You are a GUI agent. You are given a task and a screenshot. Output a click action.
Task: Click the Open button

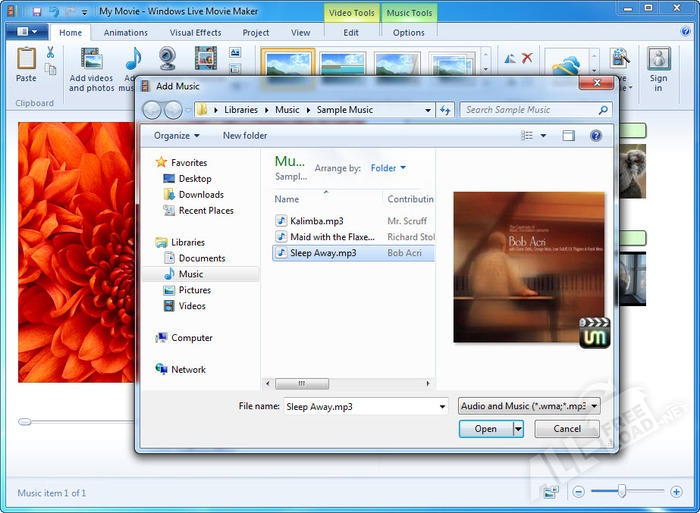[485, 429]
